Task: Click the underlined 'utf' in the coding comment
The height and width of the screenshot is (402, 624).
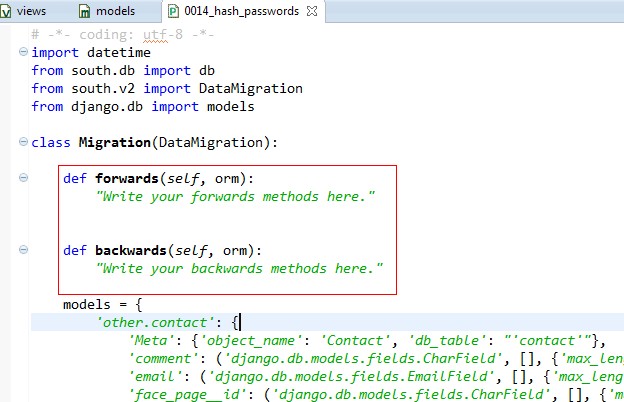Action: (x=155, y=35)
